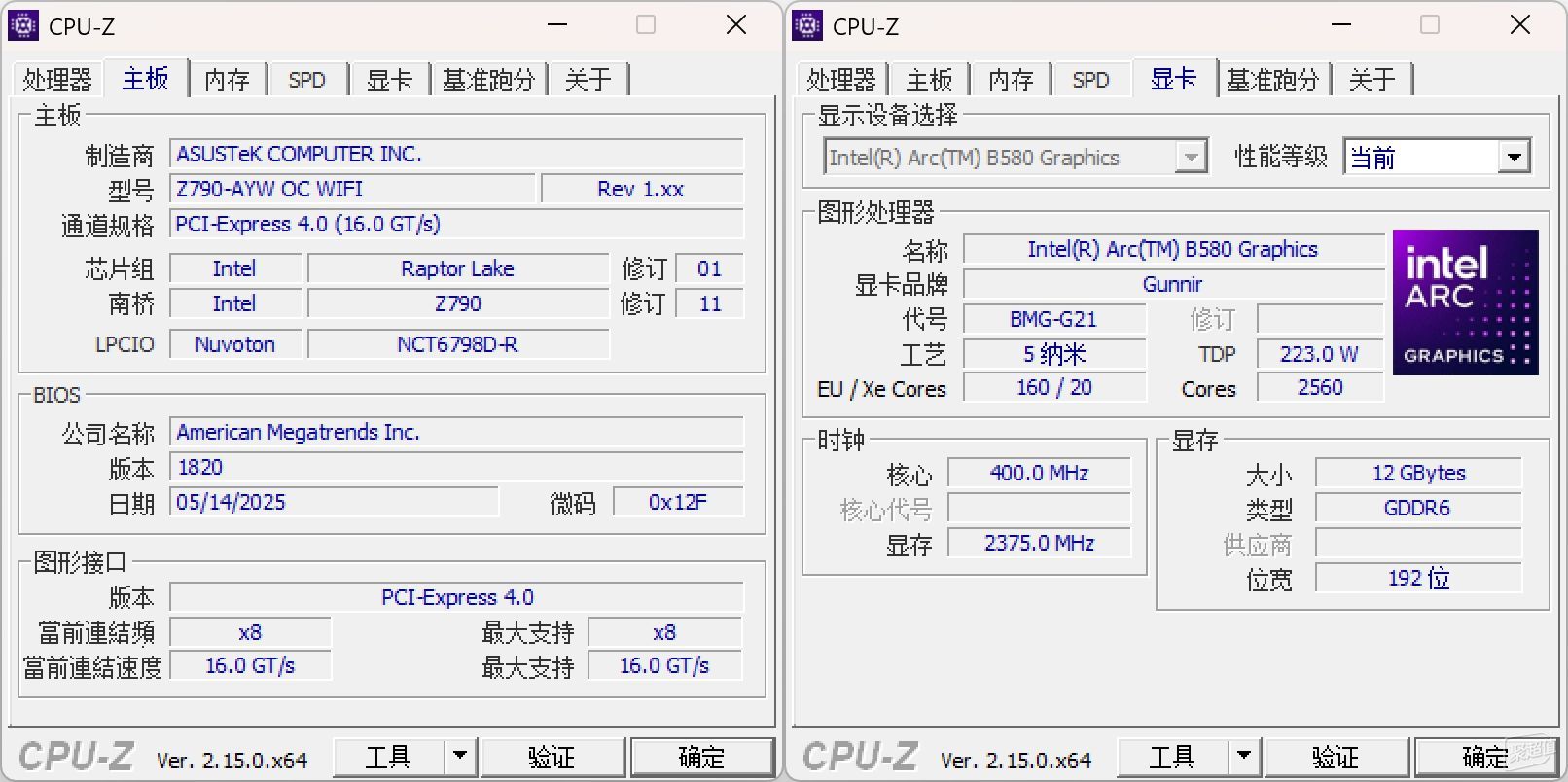
Task: Click American Megatrends Inc. BIOS field
Action: [x=456, y=432]
